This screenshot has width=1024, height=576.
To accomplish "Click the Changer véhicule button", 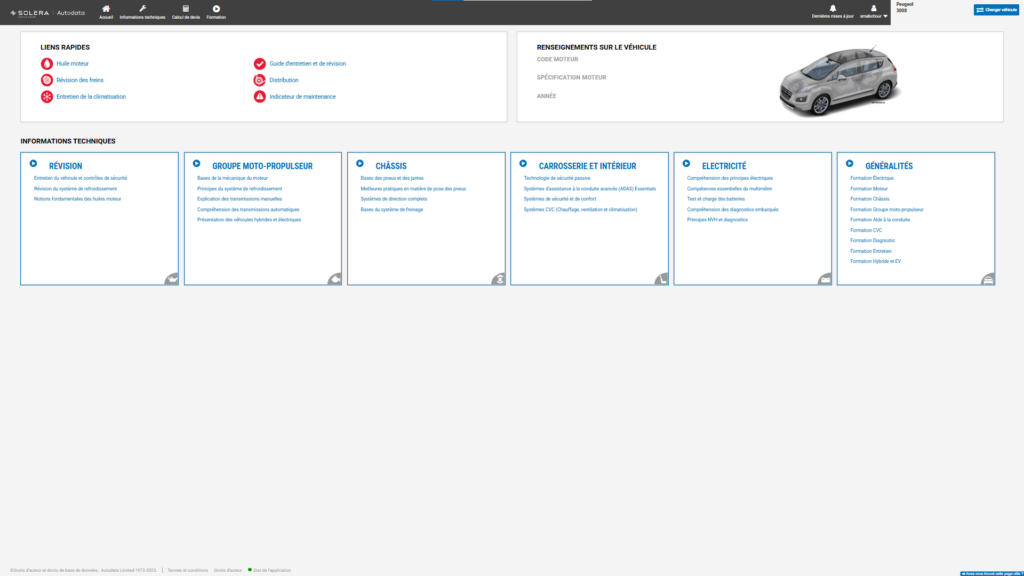I will 996,10.
